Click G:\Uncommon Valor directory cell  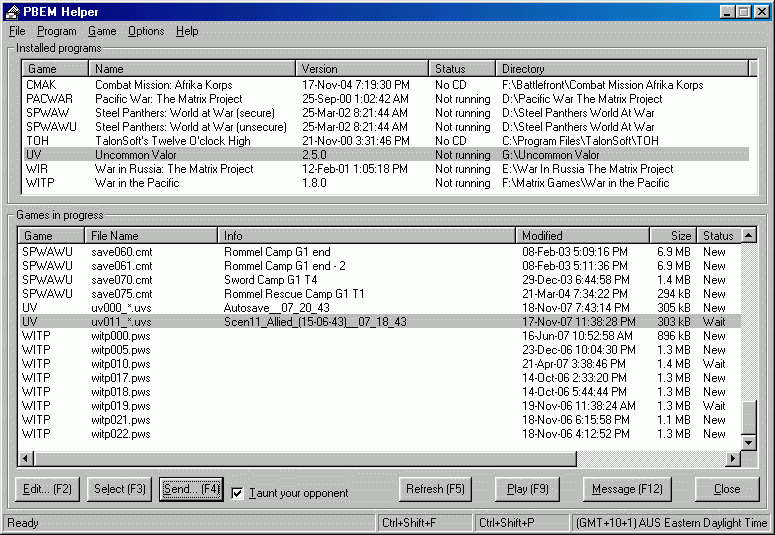pyautogui.click(x=551, y=155)
